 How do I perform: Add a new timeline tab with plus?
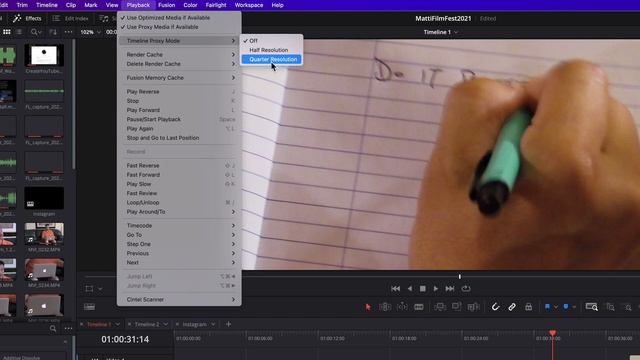click(x=229, y=324)
